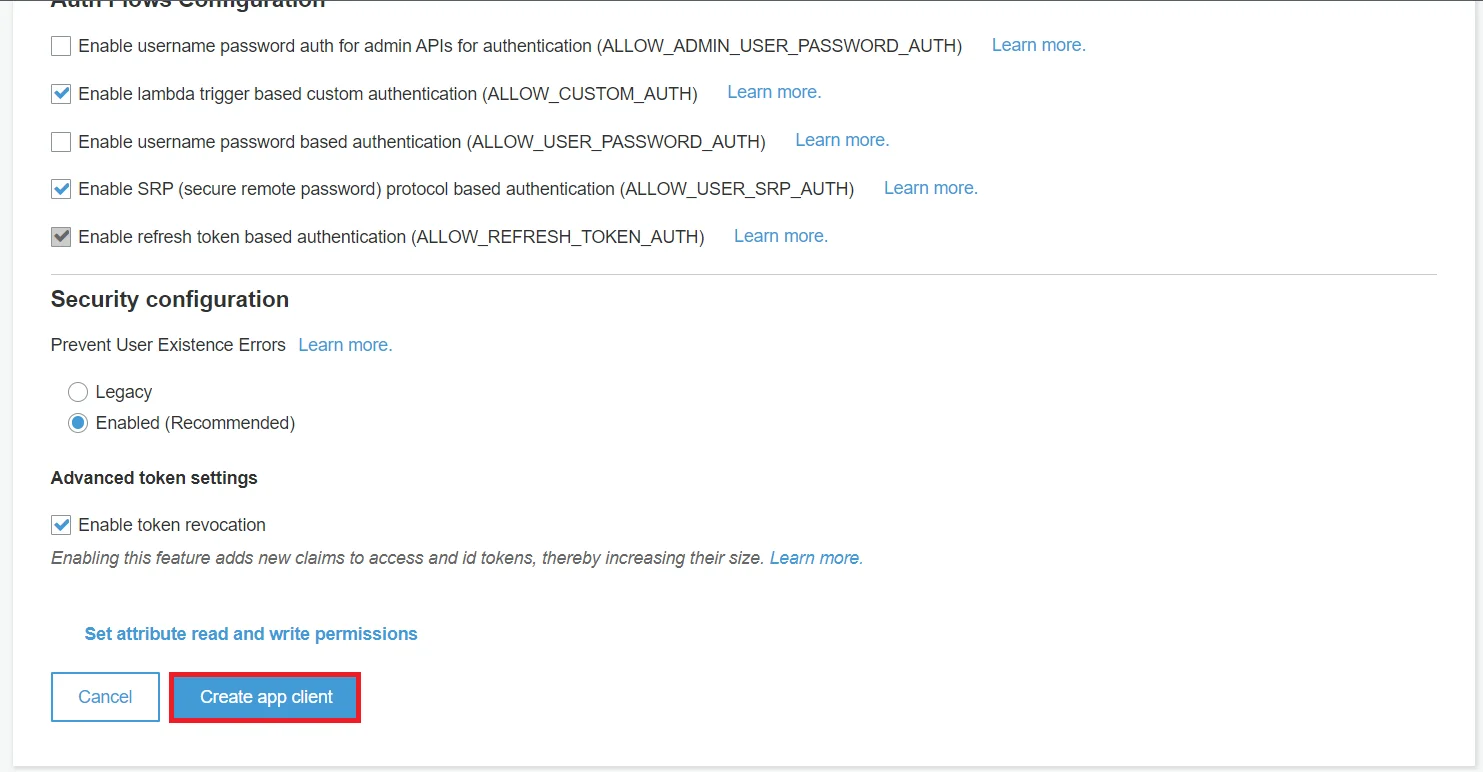Click Create app client button
Viewport: 1483px width, 772px height.
tap(266, 697)
